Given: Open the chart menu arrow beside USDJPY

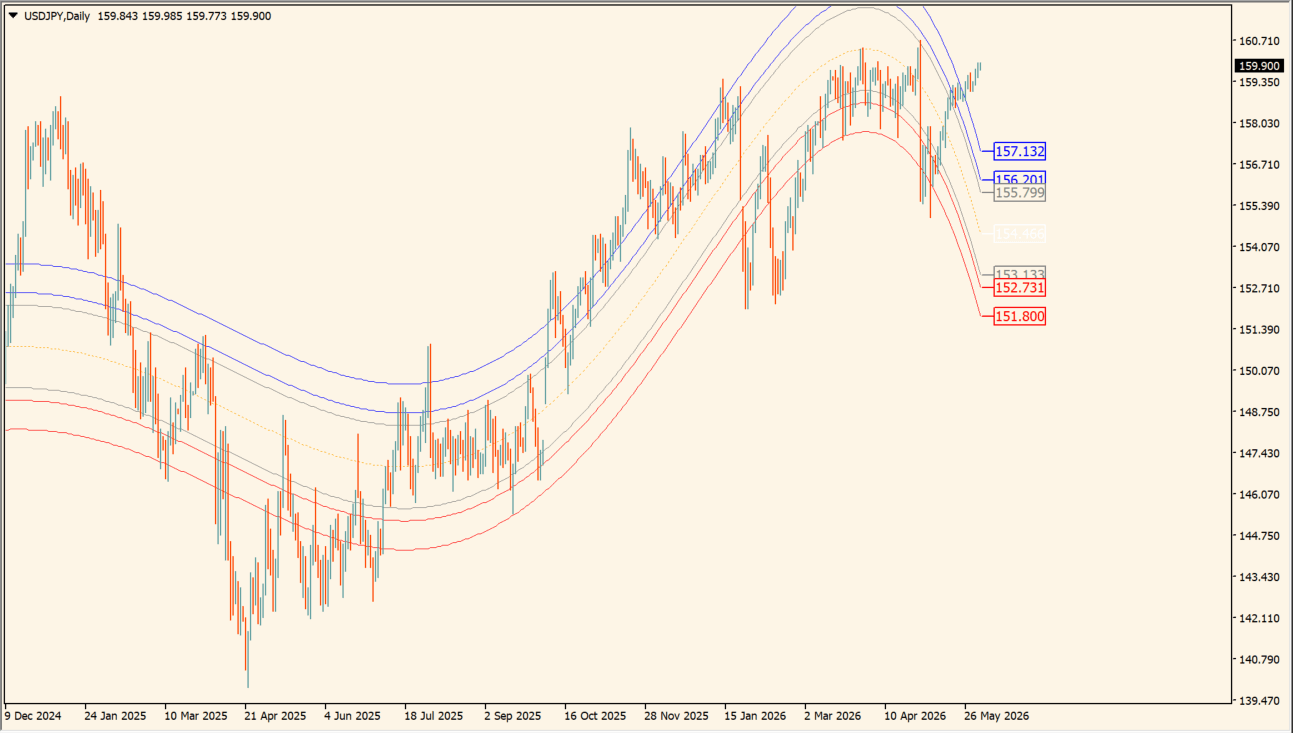Looking at the screenshot, I should pyautogui.click(x=13, y=15).
